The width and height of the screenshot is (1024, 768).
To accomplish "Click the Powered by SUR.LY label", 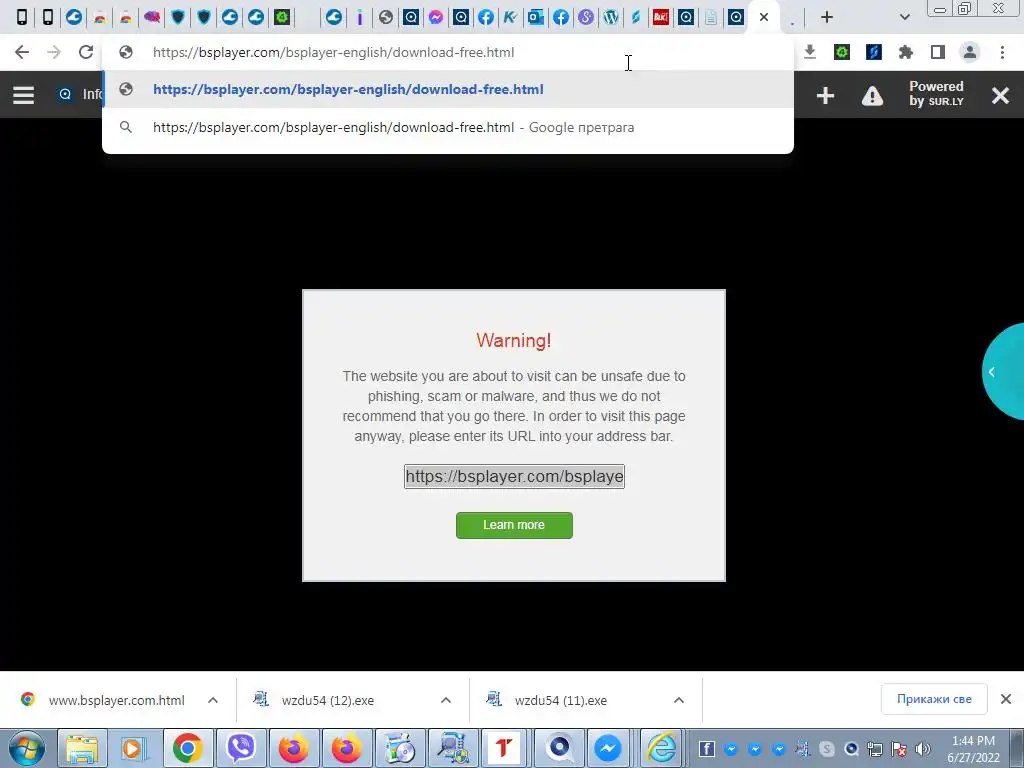I will tap(936, 93).
